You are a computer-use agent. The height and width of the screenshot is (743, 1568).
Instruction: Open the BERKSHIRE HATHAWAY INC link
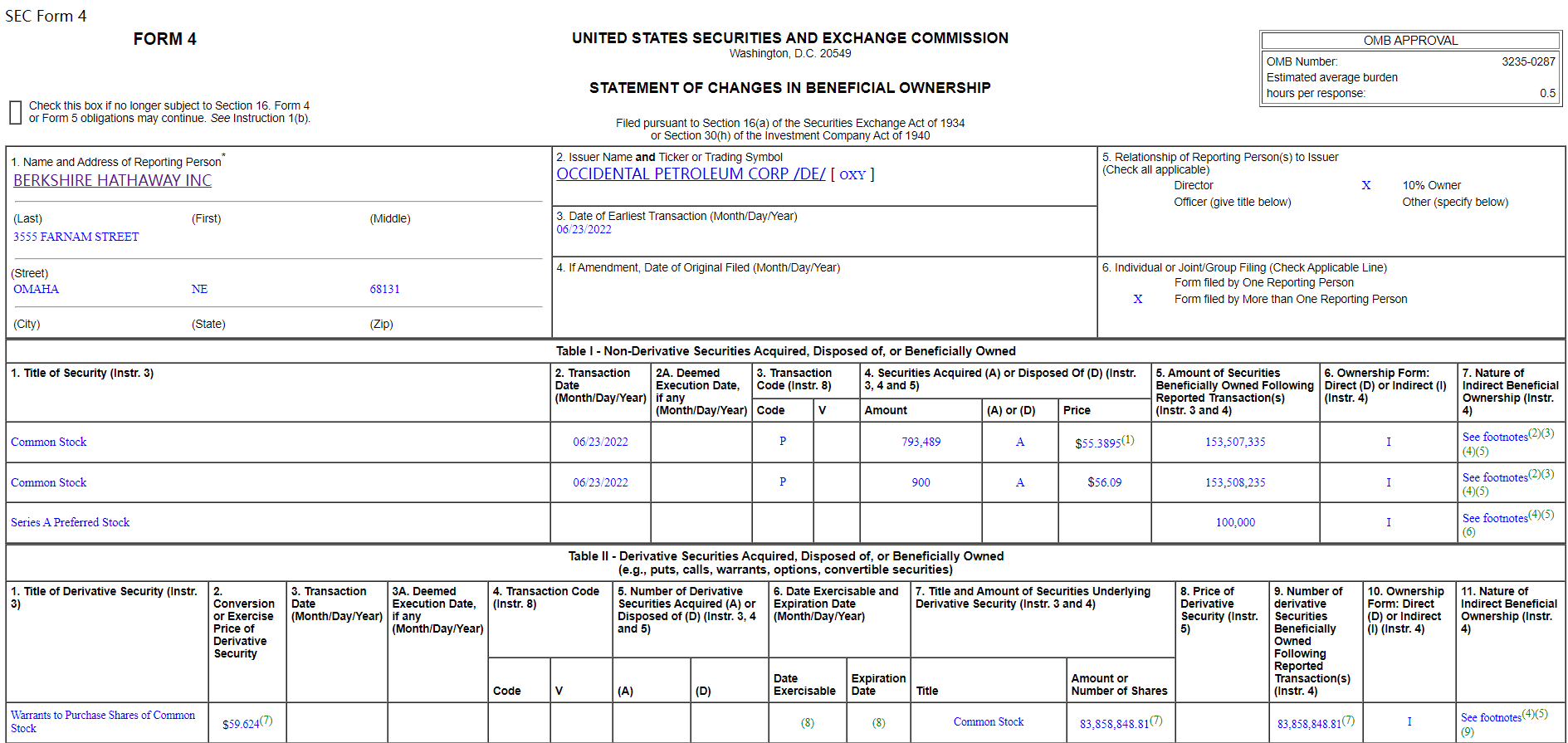pos(112,180)
